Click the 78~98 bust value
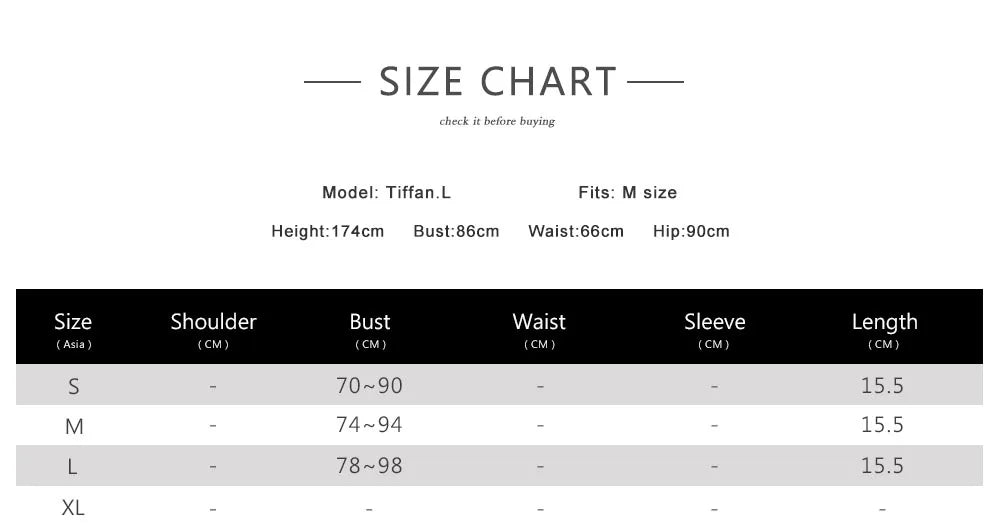 tap(369, 466)
